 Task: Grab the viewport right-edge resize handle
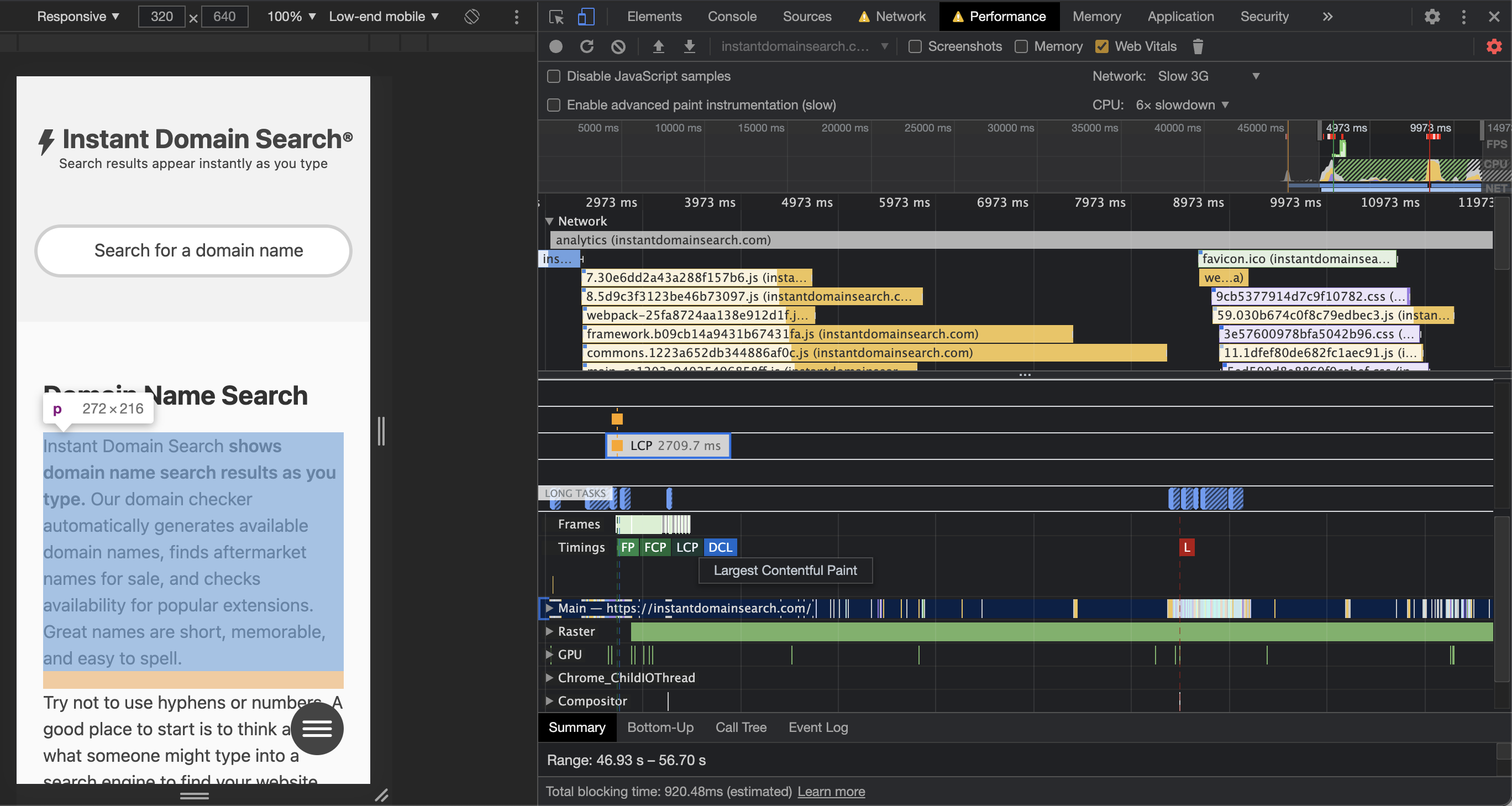[x=381, y=431]
